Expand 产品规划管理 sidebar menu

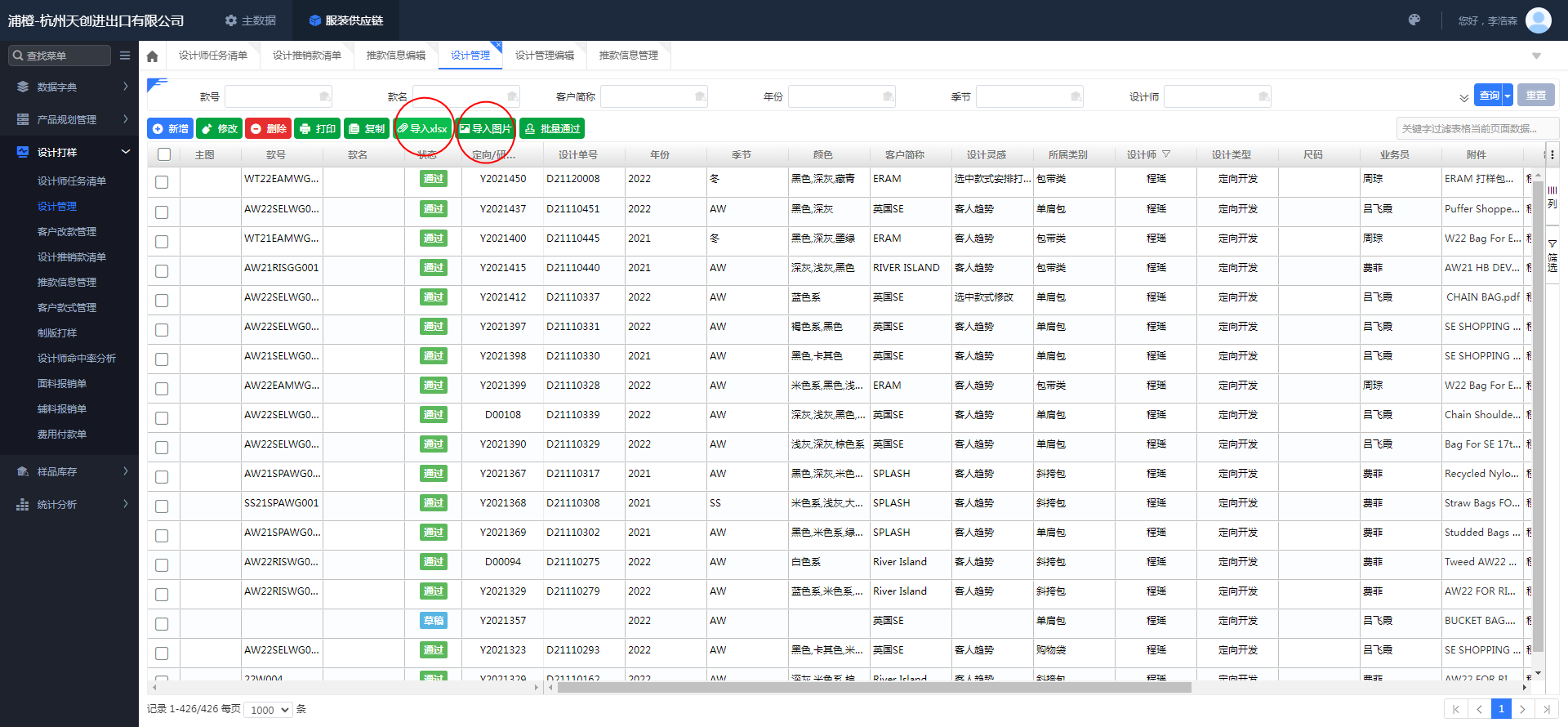point(69,119)
